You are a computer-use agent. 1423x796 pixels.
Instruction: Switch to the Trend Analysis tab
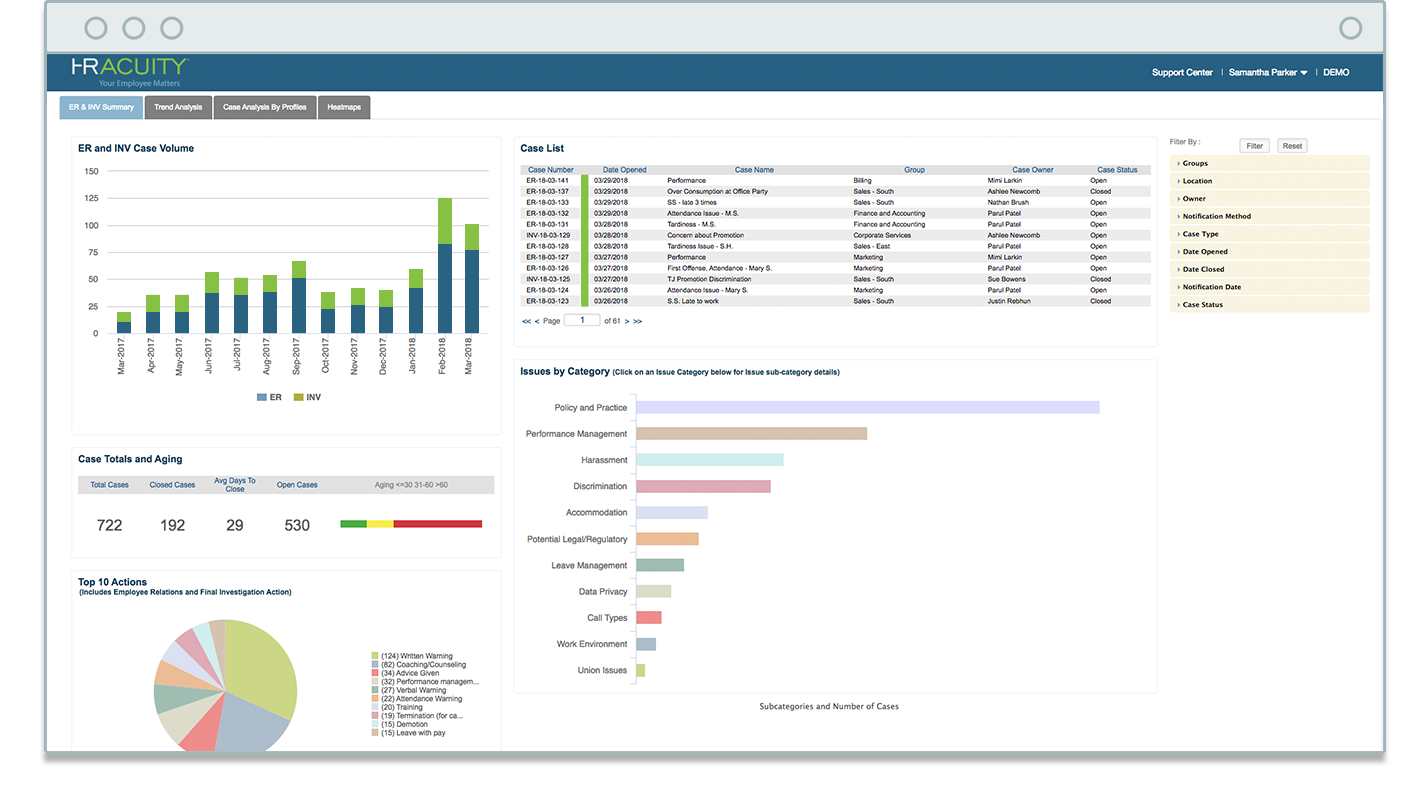pos(178,107)
